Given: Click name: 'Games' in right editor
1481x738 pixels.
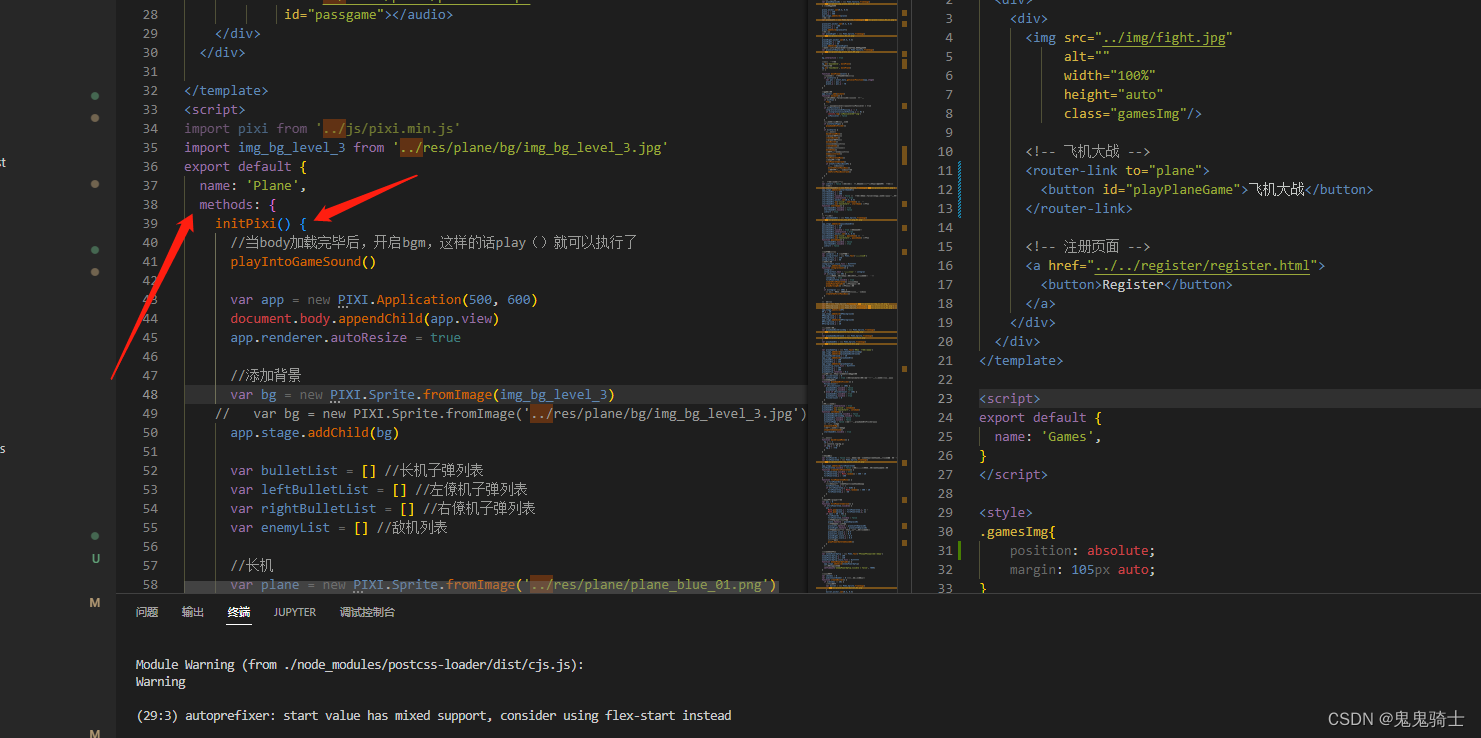Looking at the screenshot, I should [x=1048, y=436].
